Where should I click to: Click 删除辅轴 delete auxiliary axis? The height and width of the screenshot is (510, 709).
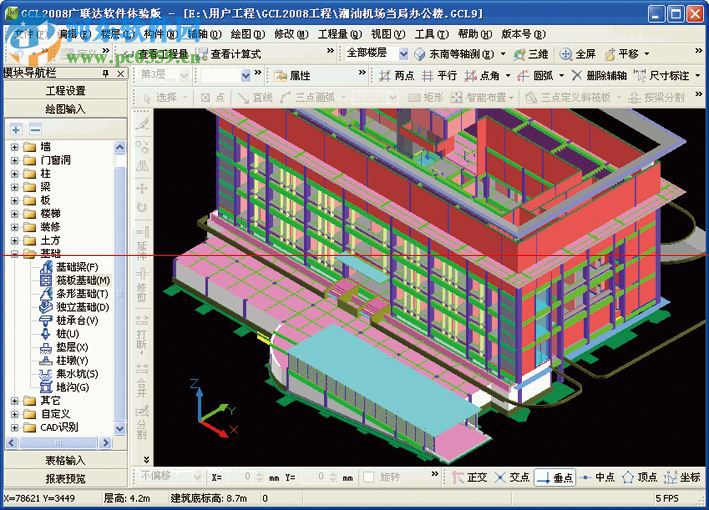click(600, 76)
